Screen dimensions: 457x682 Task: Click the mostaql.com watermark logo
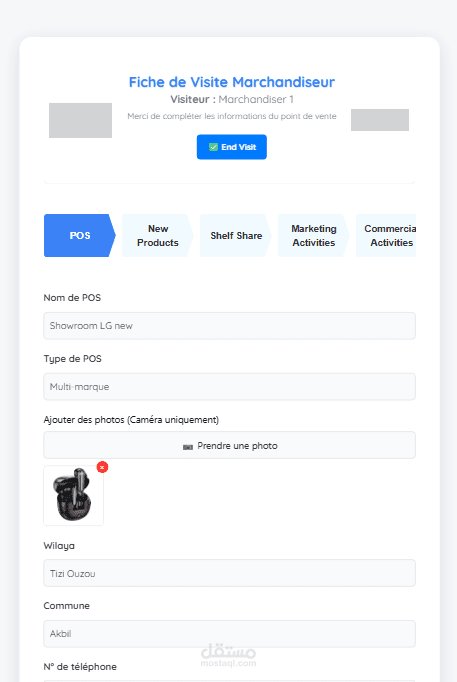click(228, 655)
